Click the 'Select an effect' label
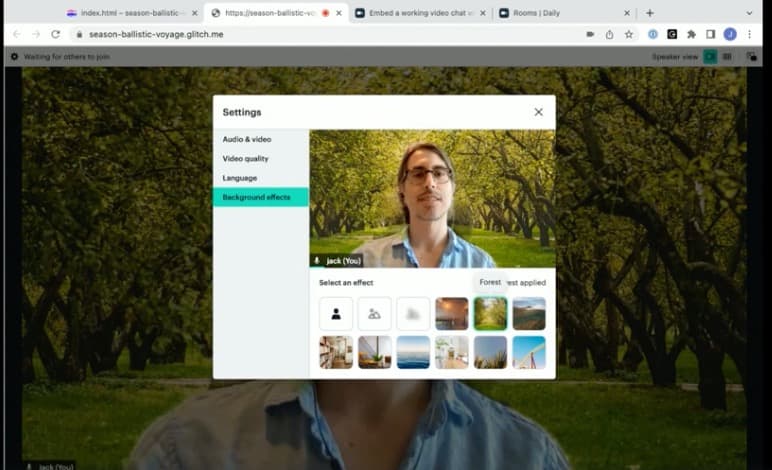The width and height of the screenshot is (772, 470). click(346, 282)
